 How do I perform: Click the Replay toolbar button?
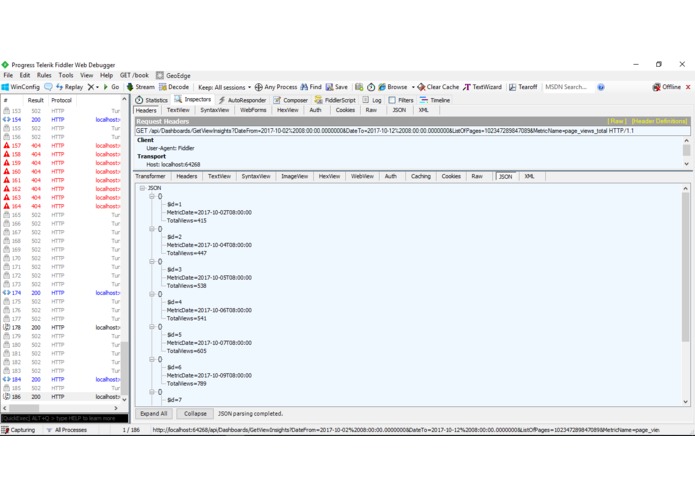69,87
